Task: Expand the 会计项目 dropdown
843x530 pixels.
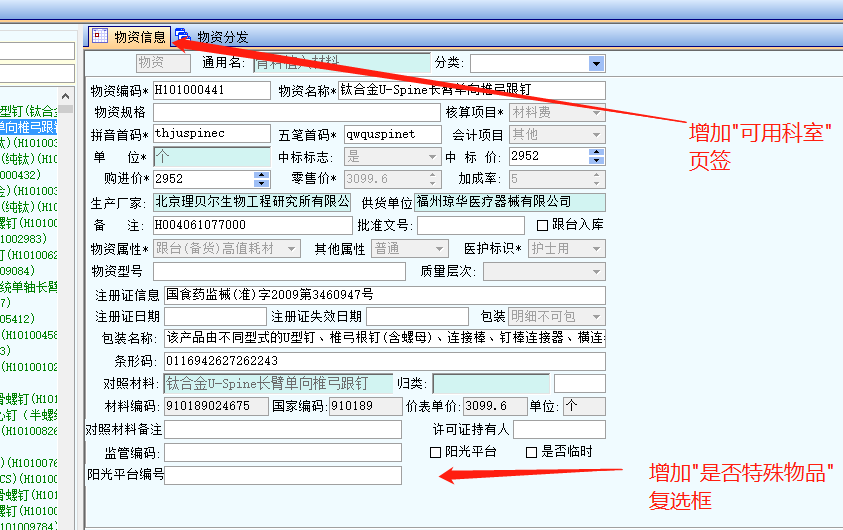Action: point(596,134)
